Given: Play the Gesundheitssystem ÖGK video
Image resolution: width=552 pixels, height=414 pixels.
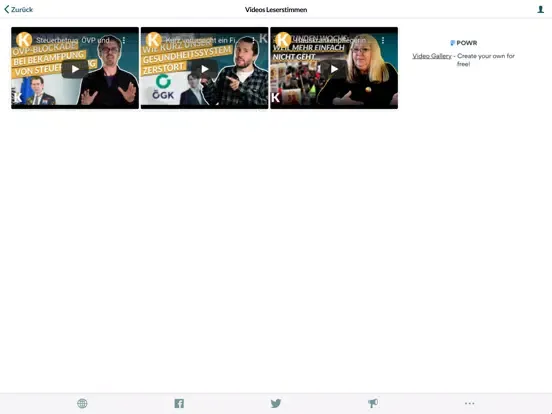Looking at the screenshot, I should pos(205,69).
